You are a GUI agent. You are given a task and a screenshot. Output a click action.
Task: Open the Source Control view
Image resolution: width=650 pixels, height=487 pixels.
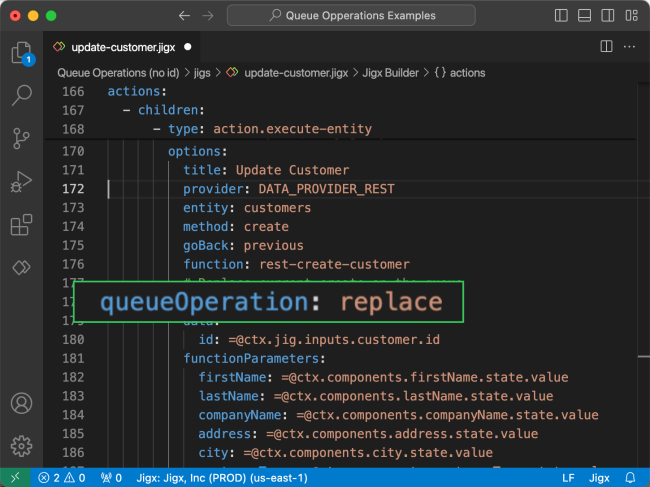coord(21,139)
